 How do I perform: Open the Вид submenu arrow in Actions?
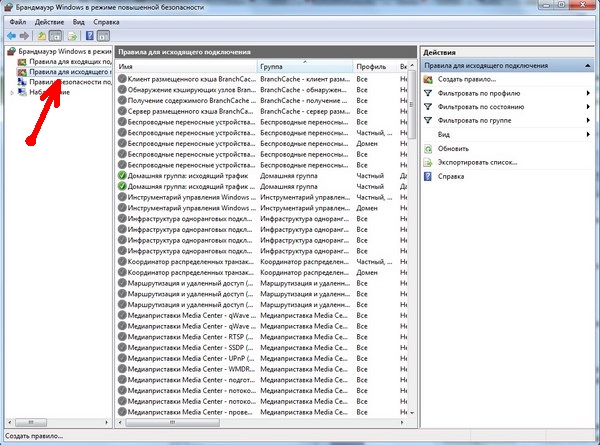pyautogui.click(x=588, y=134)
